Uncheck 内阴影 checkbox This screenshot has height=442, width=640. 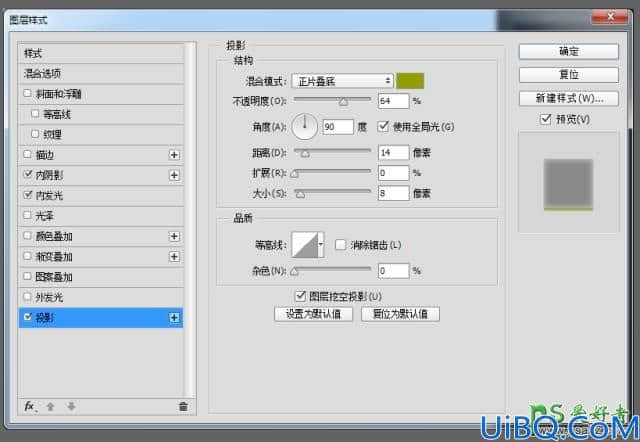point(27,175)
